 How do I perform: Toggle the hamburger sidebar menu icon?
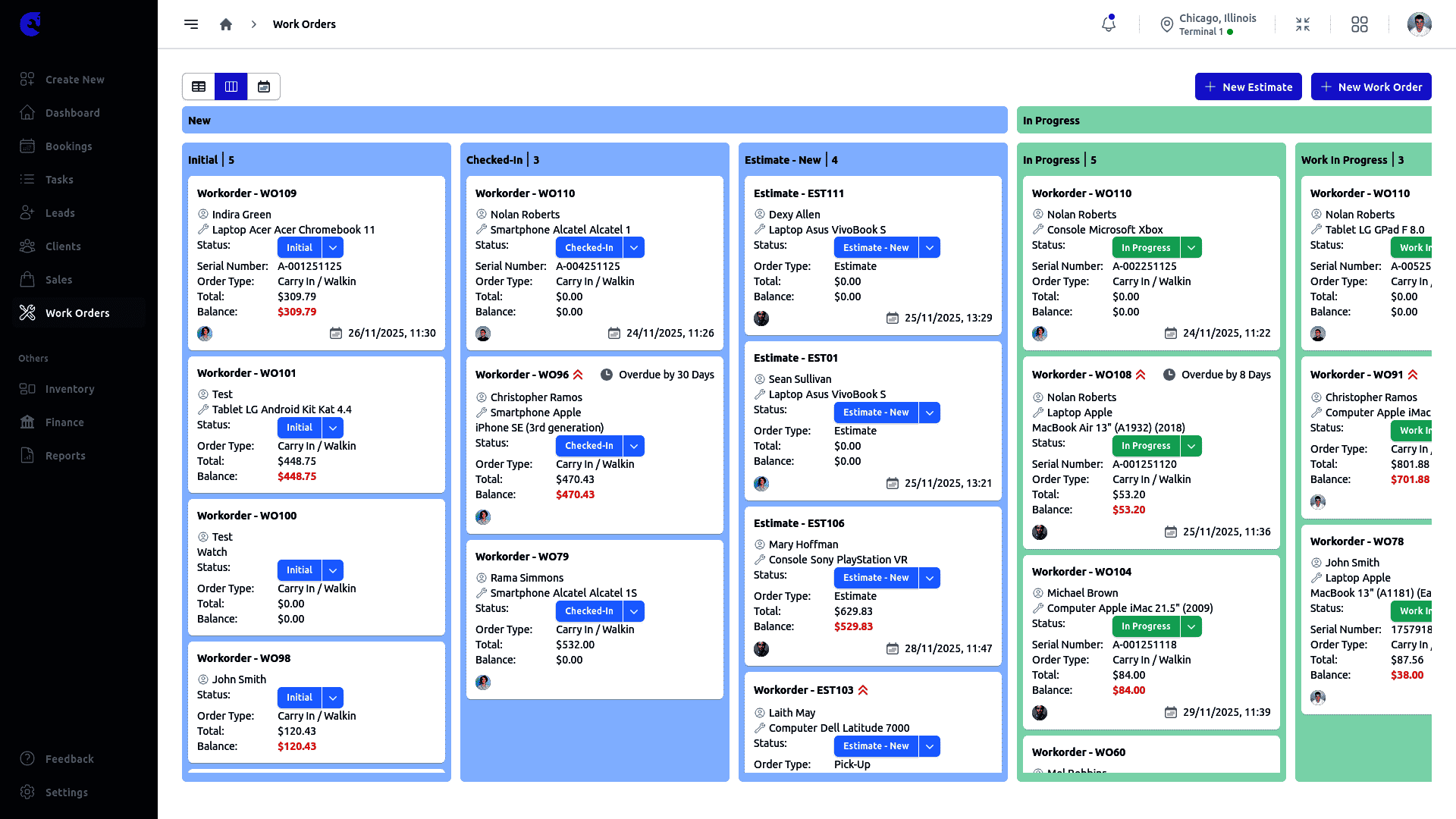(x=191, y=24)
